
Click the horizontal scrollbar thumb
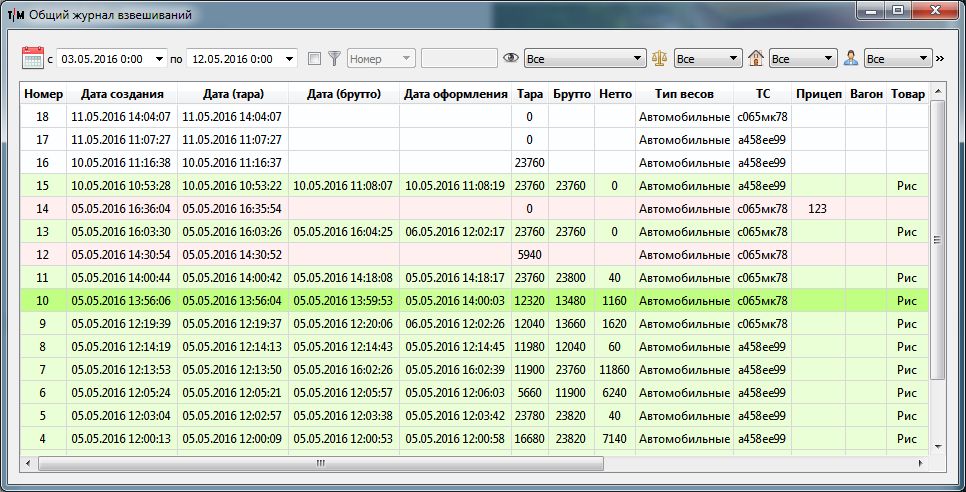320,464
